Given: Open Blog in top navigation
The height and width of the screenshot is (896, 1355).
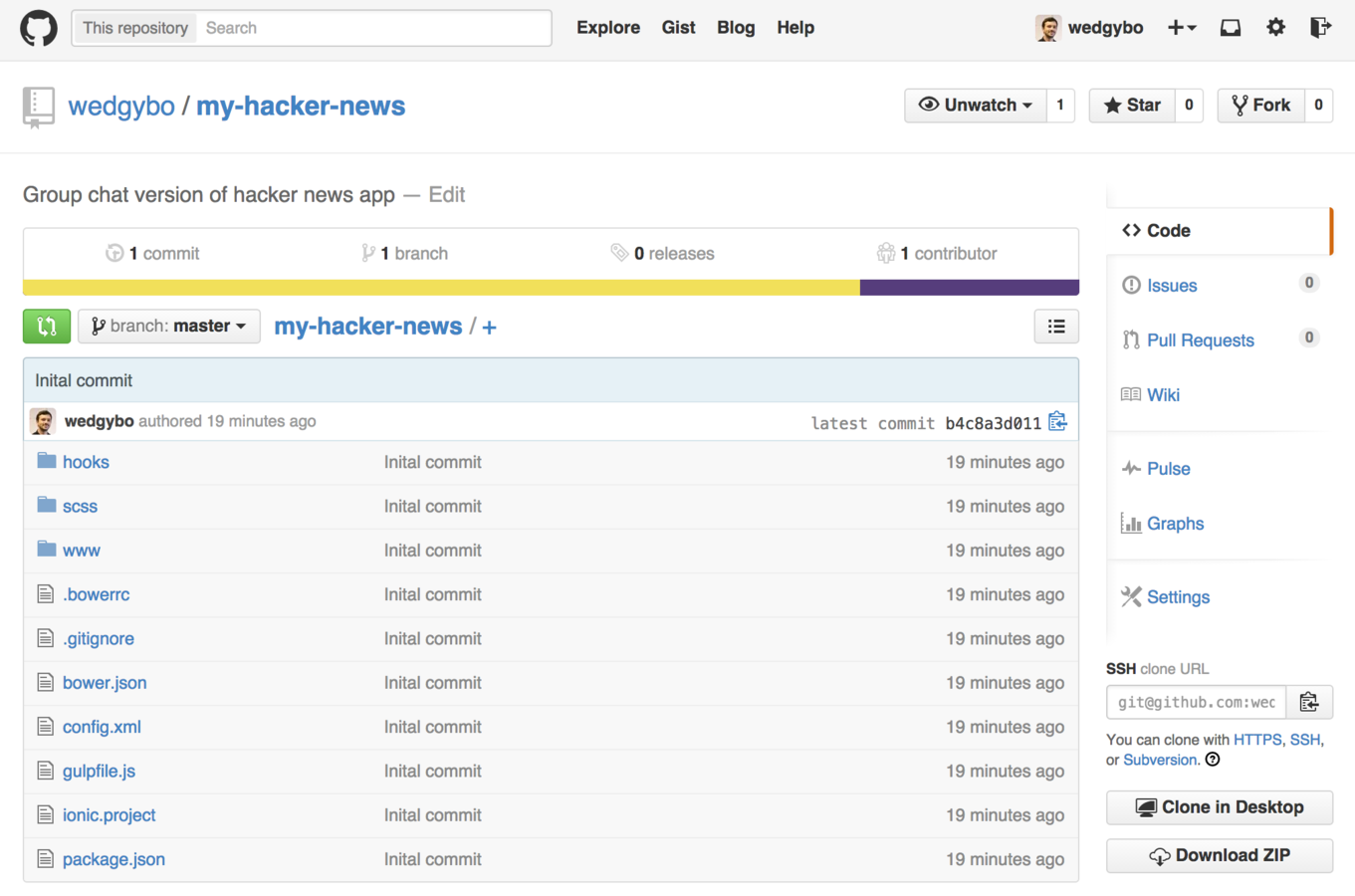Looking at the screenshot, I should tap(736, 28).
